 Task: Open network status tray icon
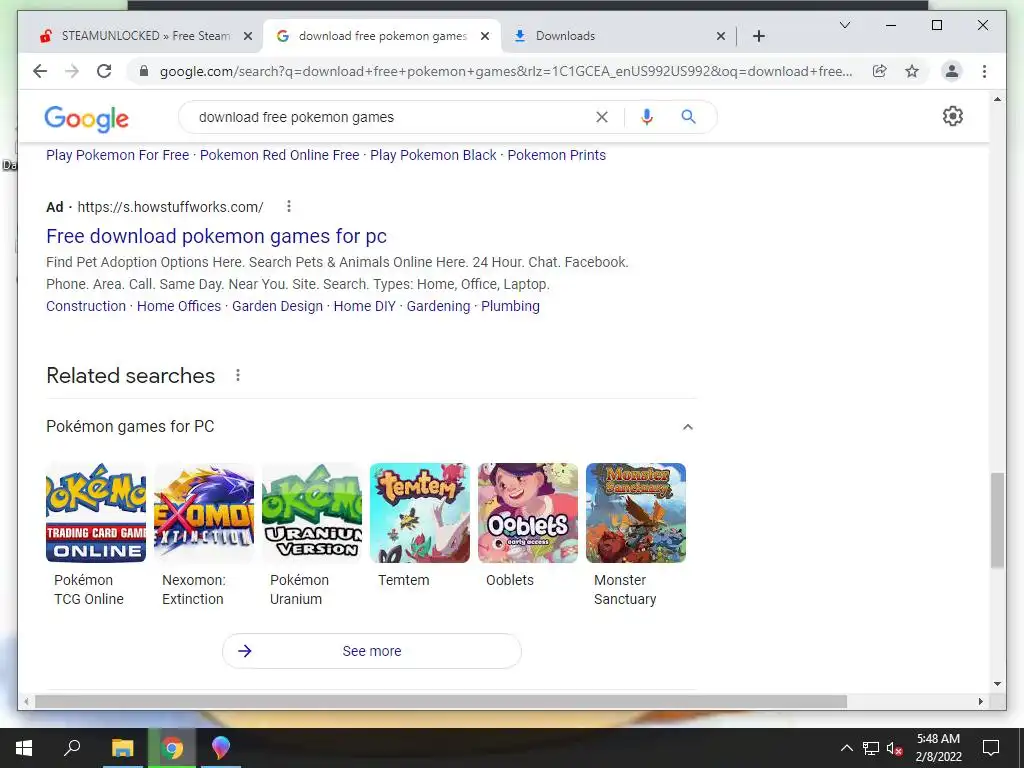point(871,748)
